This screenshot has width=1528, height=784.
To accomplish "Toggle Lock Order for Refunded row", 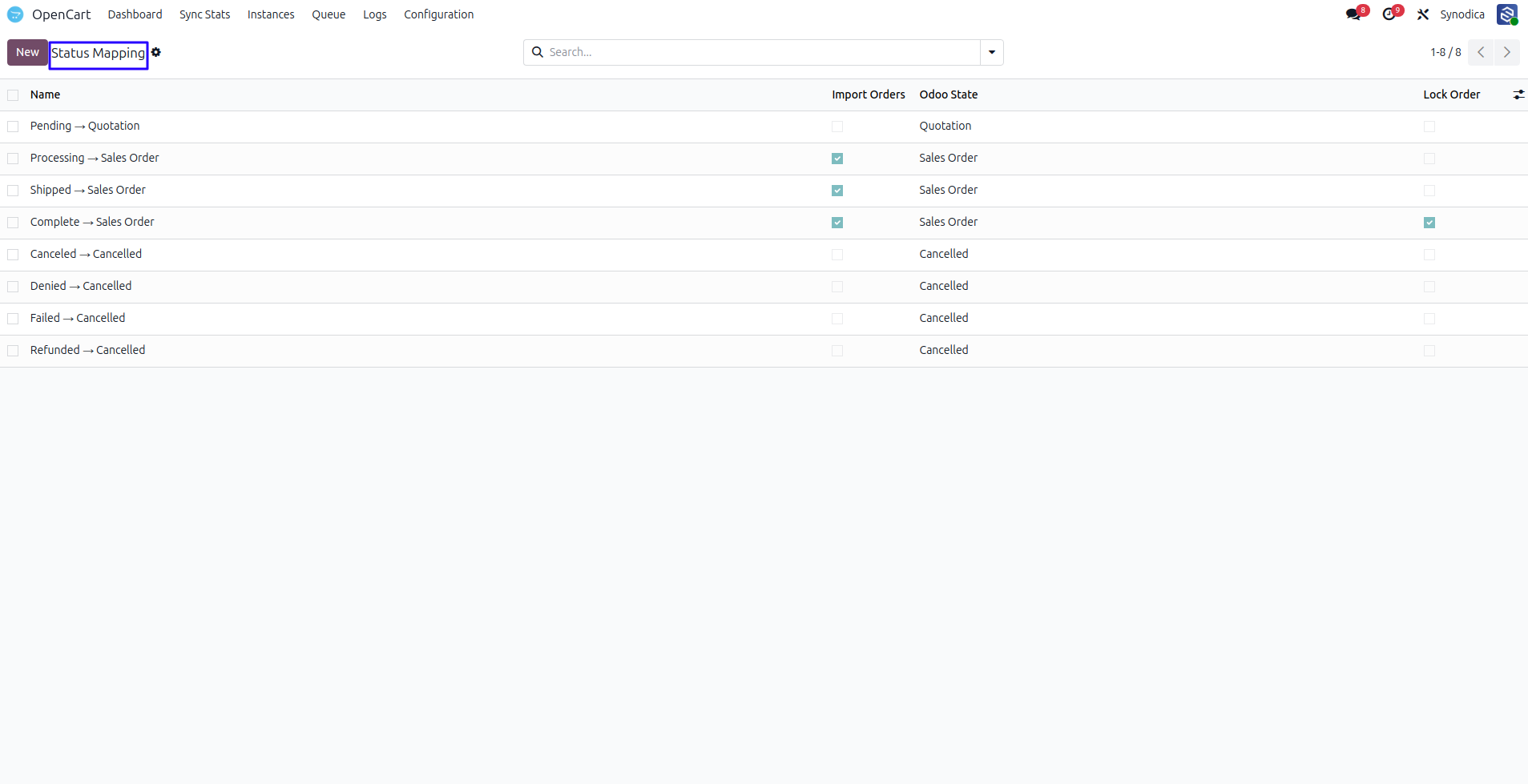I will [1429, 351].
